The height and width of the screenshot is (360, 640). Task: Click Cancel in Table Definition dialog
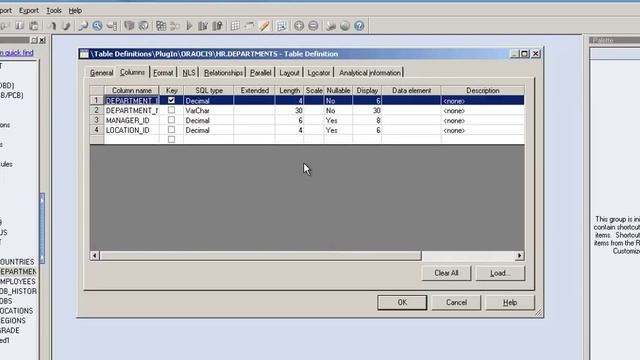click(x=456, y=302)
